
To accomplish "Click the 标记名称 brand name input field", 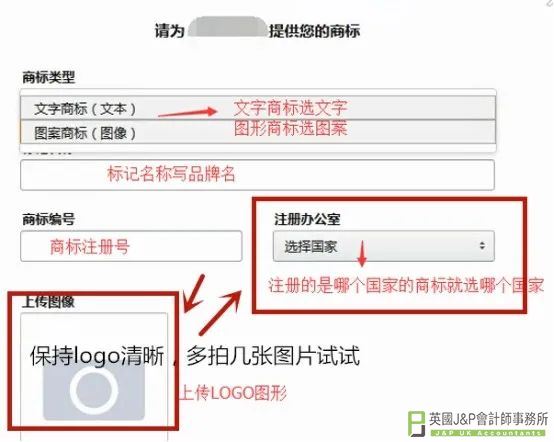I will 257,175.
